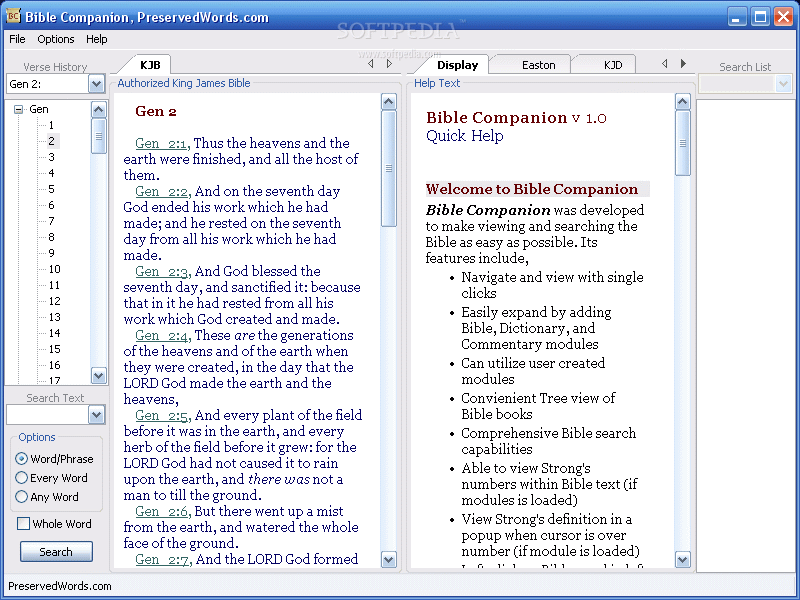800x600 pixels.
Task: Click up arrow of Bible text scrollbar
Action: coord(389,102)
